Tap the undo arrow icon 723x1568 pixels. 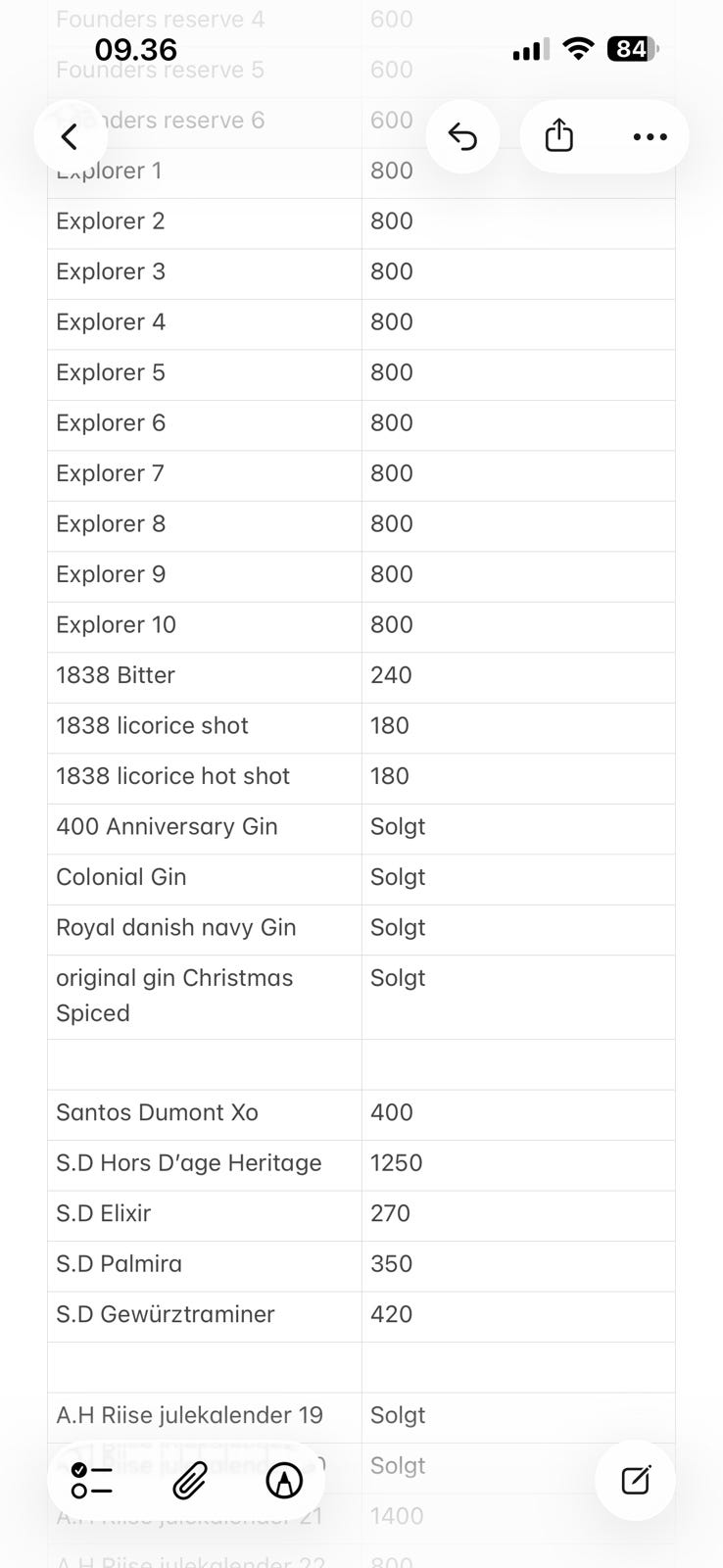pyautogui.click(x=462, y=136)
